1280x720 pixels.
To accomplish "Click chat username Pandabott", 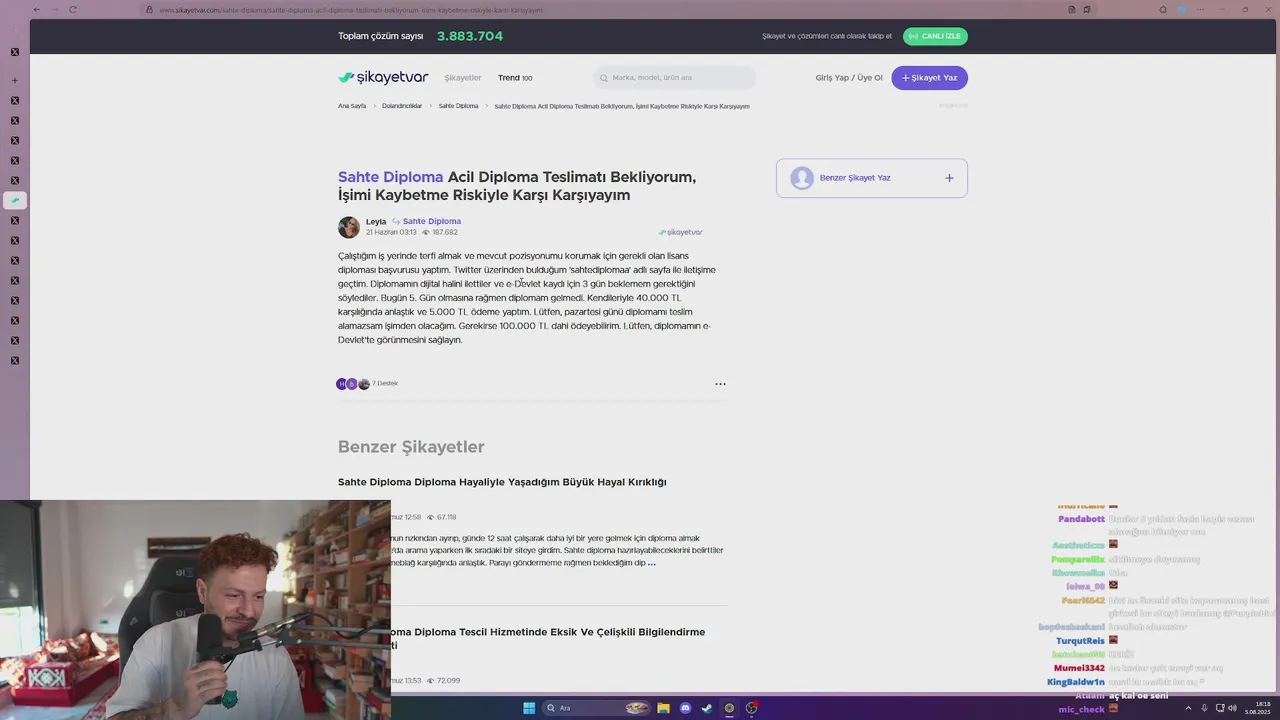I will [x=1081, y=519].
